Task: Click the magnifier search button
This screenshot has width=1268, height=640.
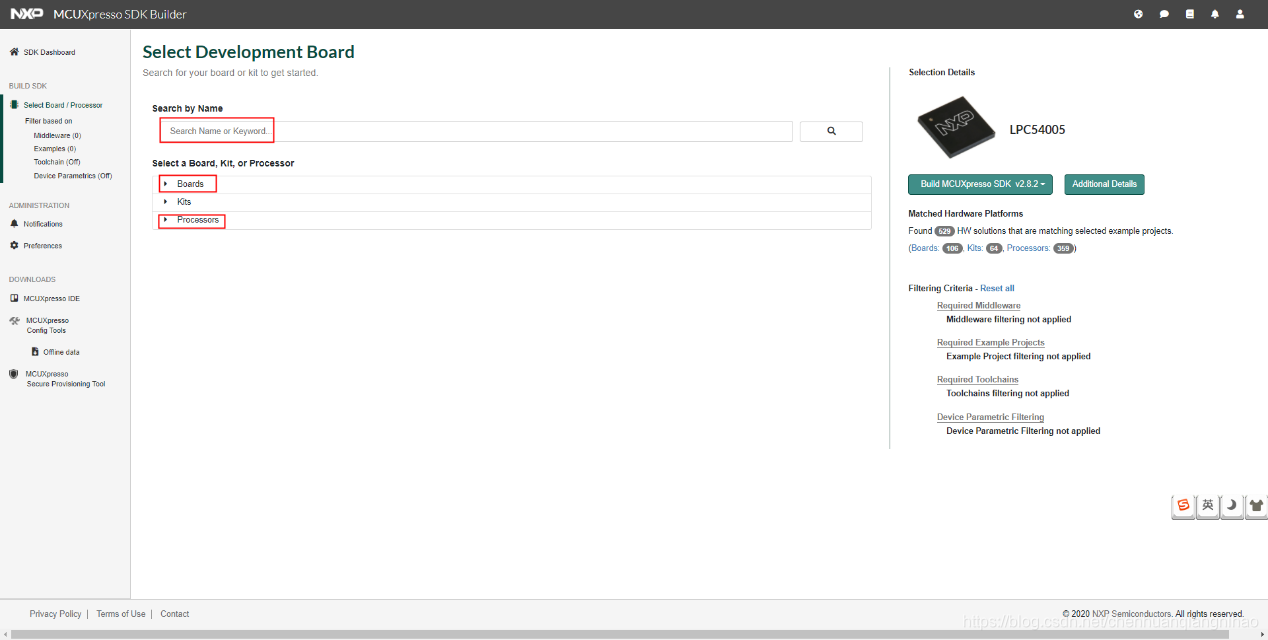Action: click(831, 131)
